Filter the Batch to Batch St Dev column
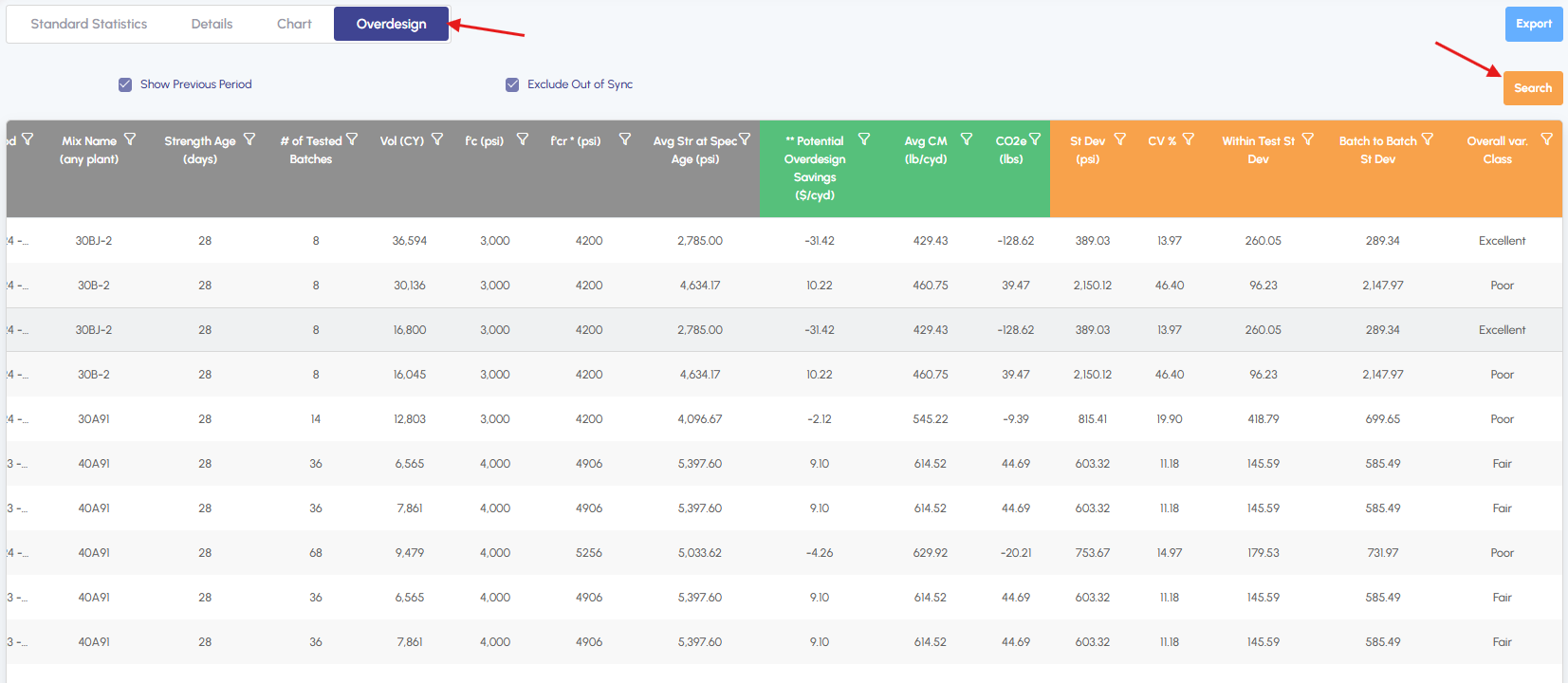Screen dimensions: 1568x683 1428,139
